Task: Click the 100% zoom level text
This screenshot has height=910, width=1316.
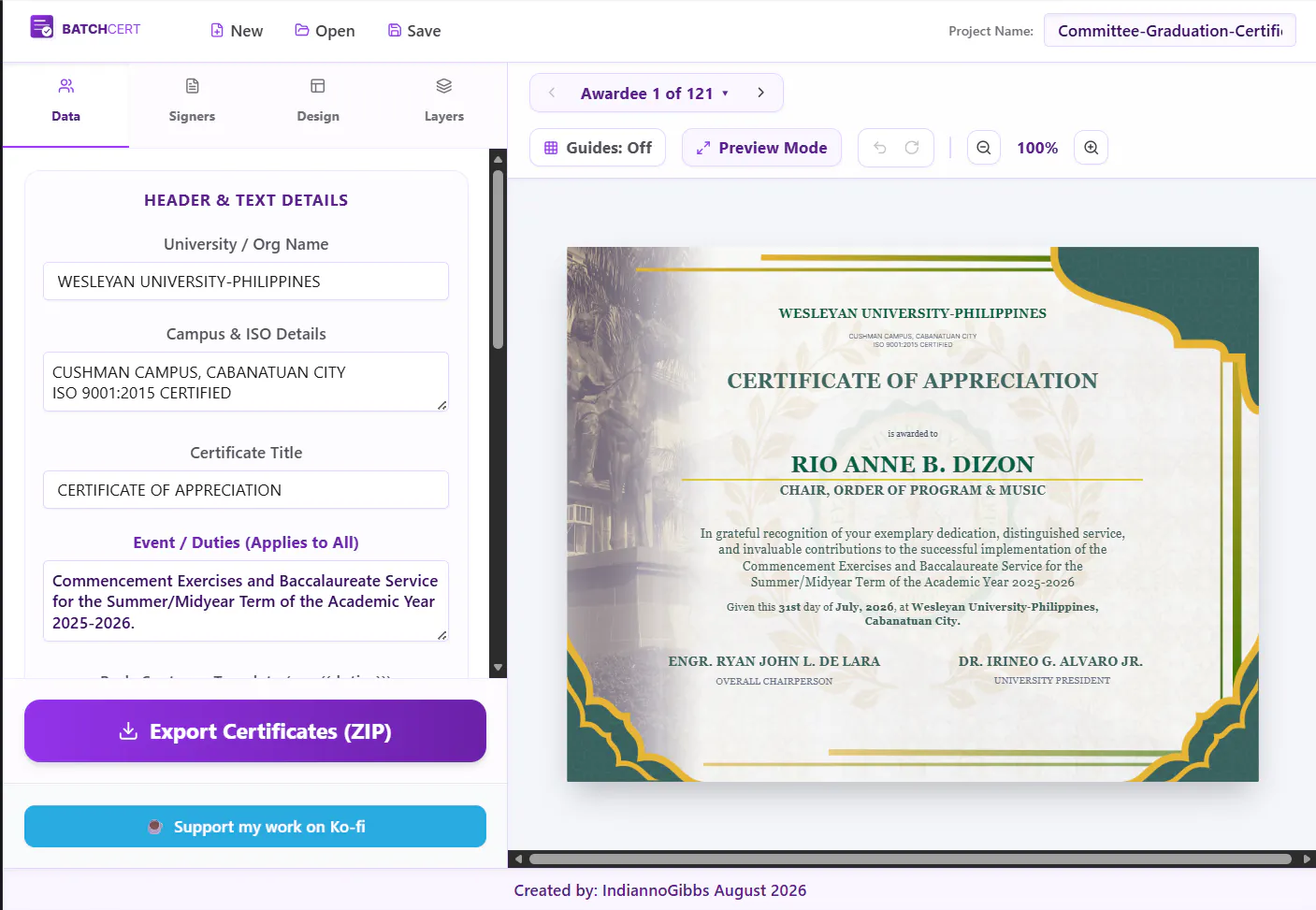Action: [1037, 148]
